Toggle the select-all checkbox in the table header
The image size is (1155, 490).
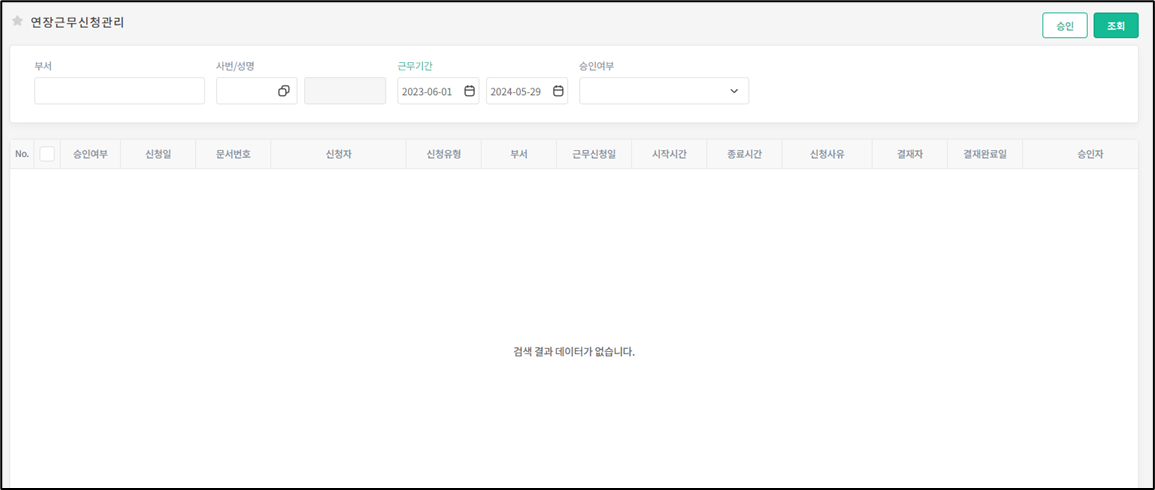[x=47, y=154]
